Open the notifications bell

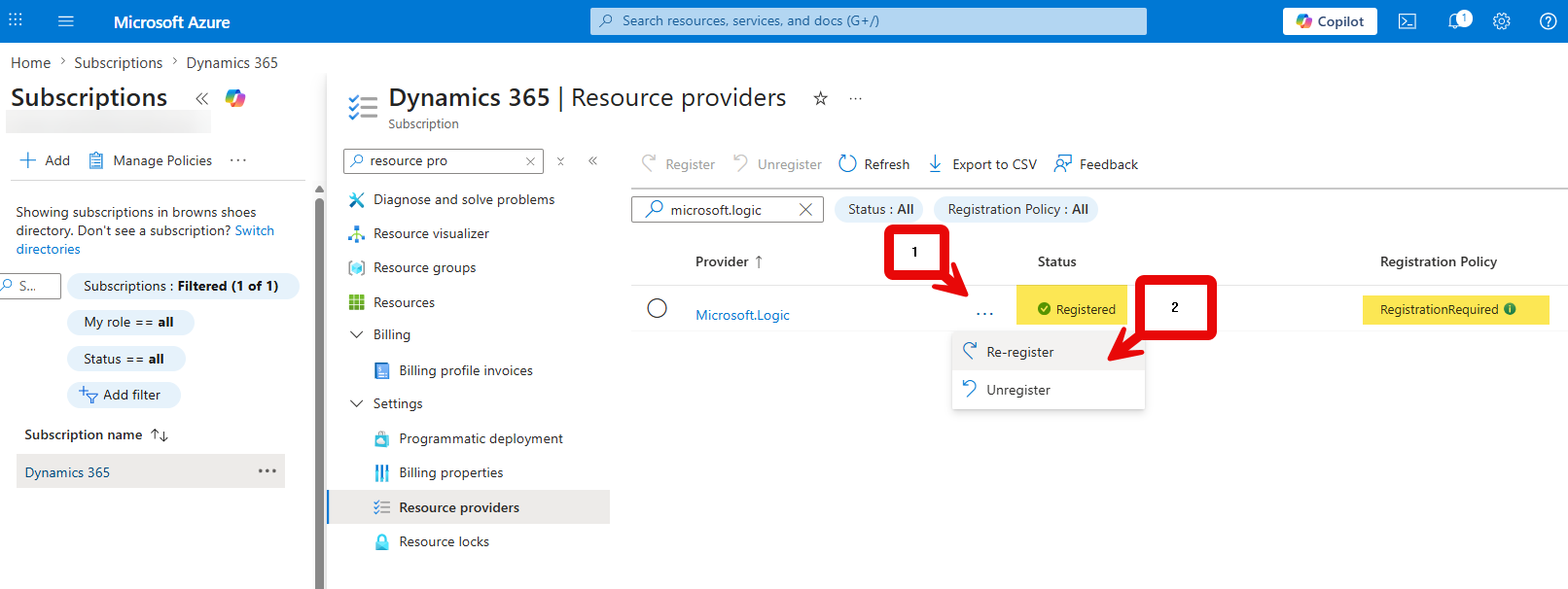pyautogui.click(x=1456, y=21)
